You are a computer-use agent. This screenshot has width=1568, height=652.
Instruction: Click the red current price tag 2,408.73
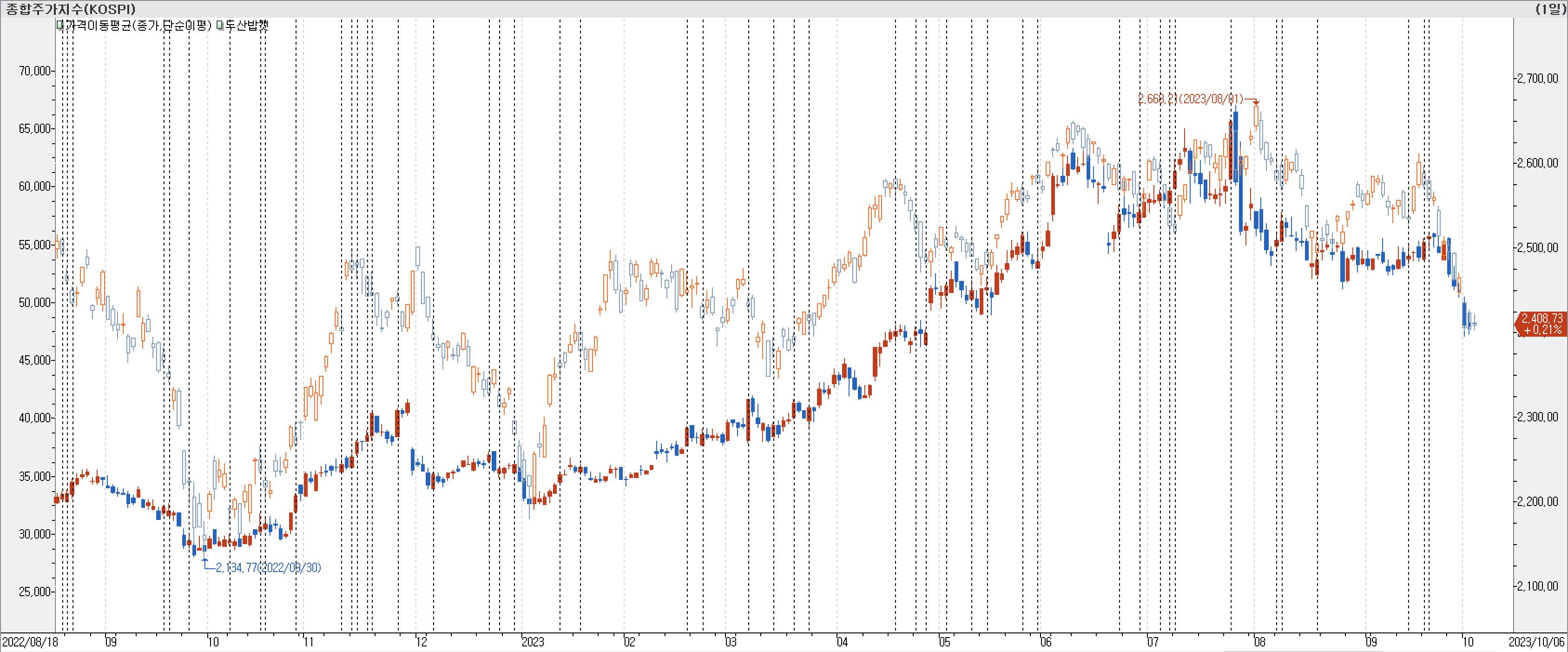point(1541,324)
